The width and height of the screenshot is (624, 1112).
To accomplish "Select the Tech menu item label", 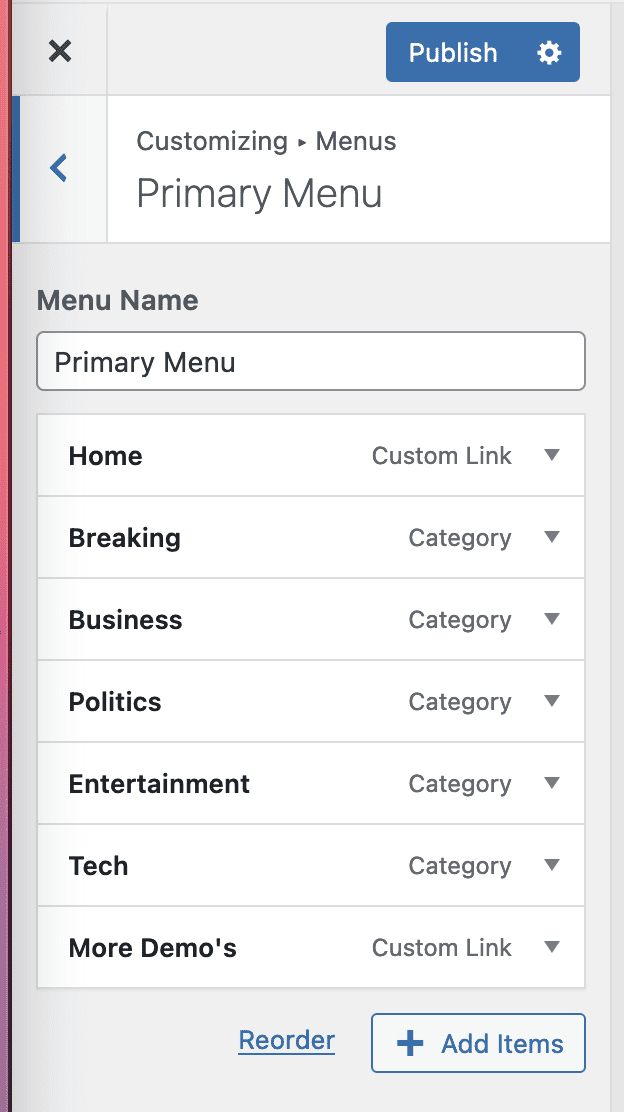I will [x=98, y=866].
